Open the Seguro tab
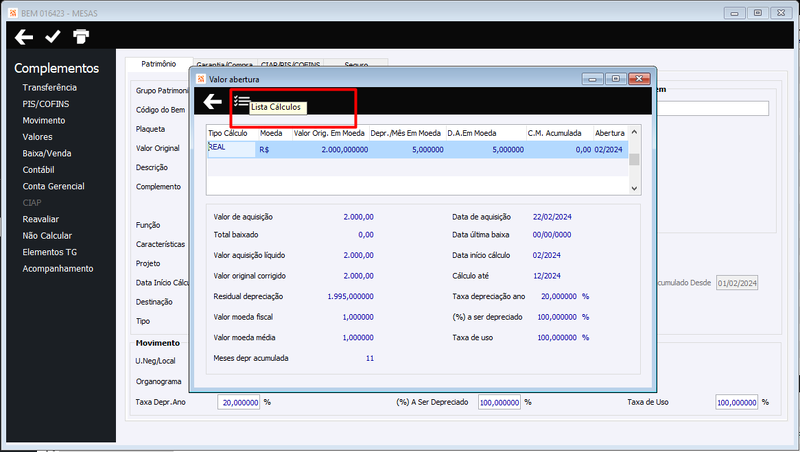Screen dimensions: 800x452 (356, 64)
